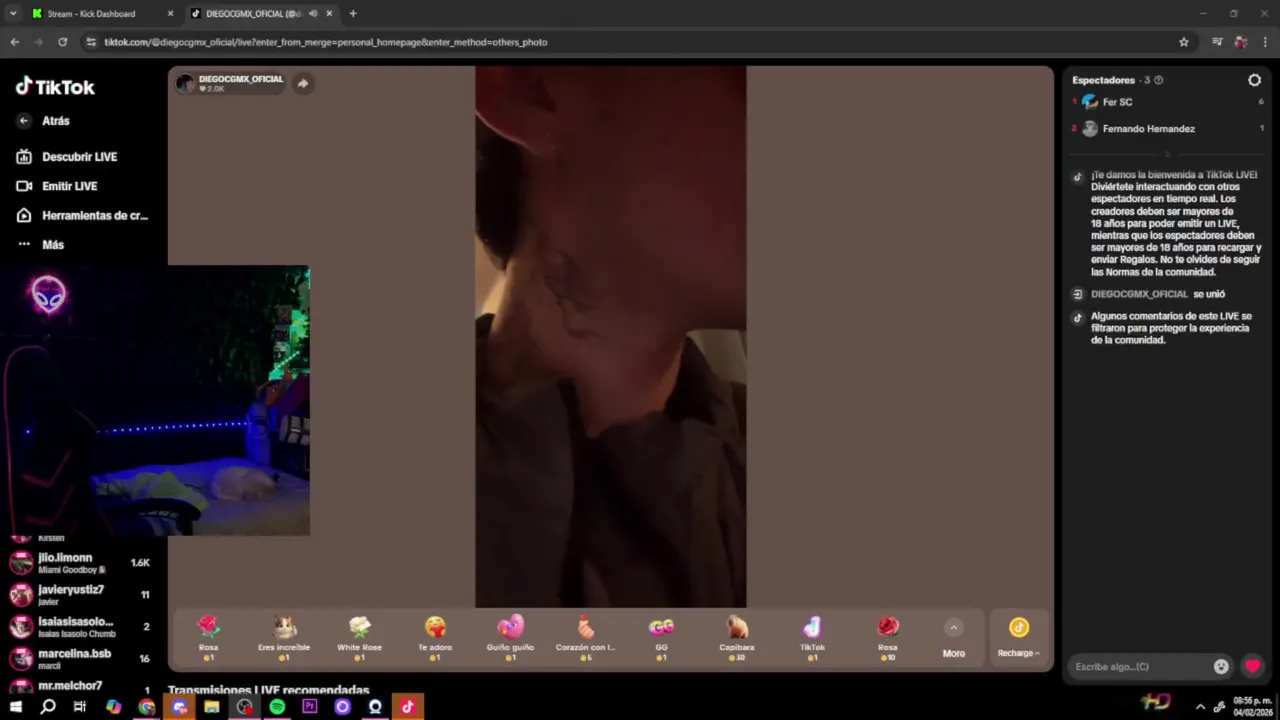Open DIEGOCGMX_OFICIAL streamer profile avatar
Screen dimensions: 1280x720
pos(185,83)
